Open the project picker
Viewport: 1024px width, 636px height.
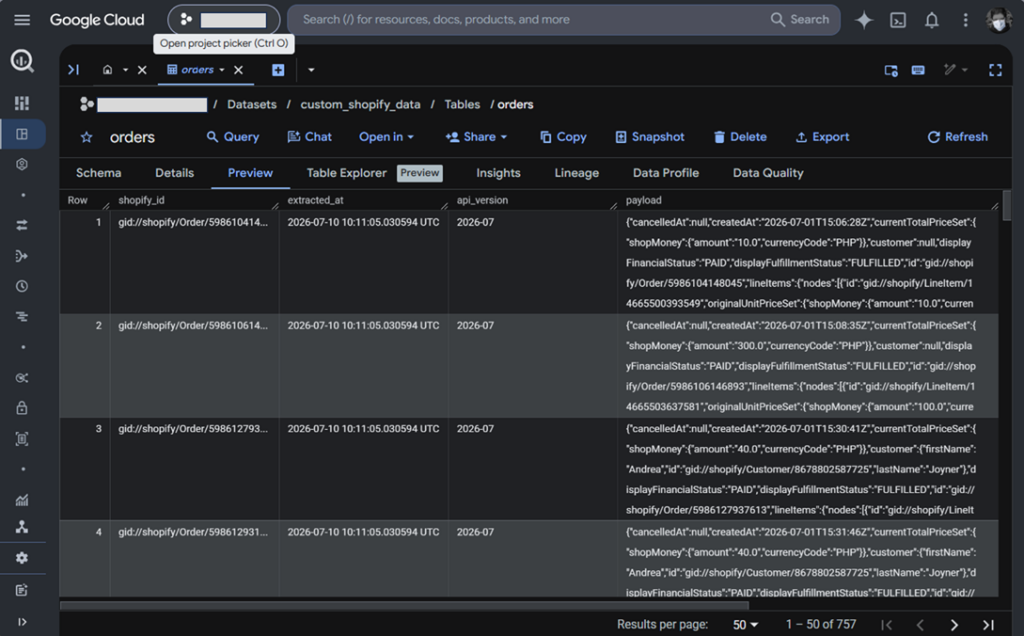click(224, 20)
